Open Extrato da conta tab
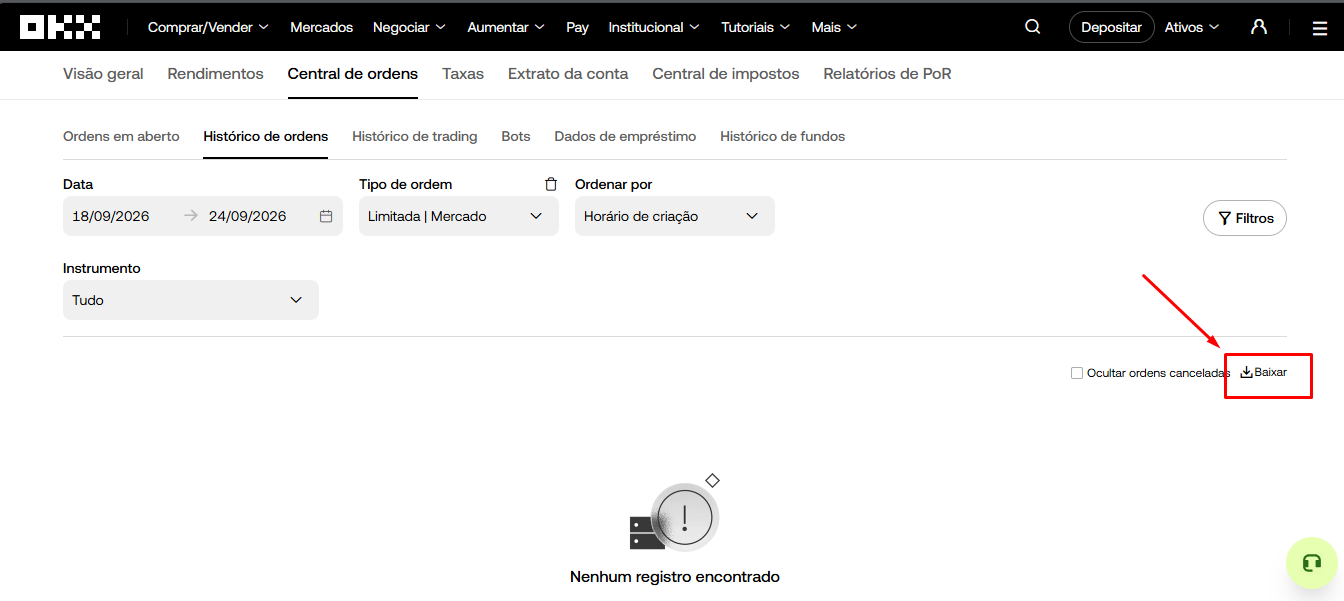This screenshot has width=1344, height=601. click(x=568, y=74)
